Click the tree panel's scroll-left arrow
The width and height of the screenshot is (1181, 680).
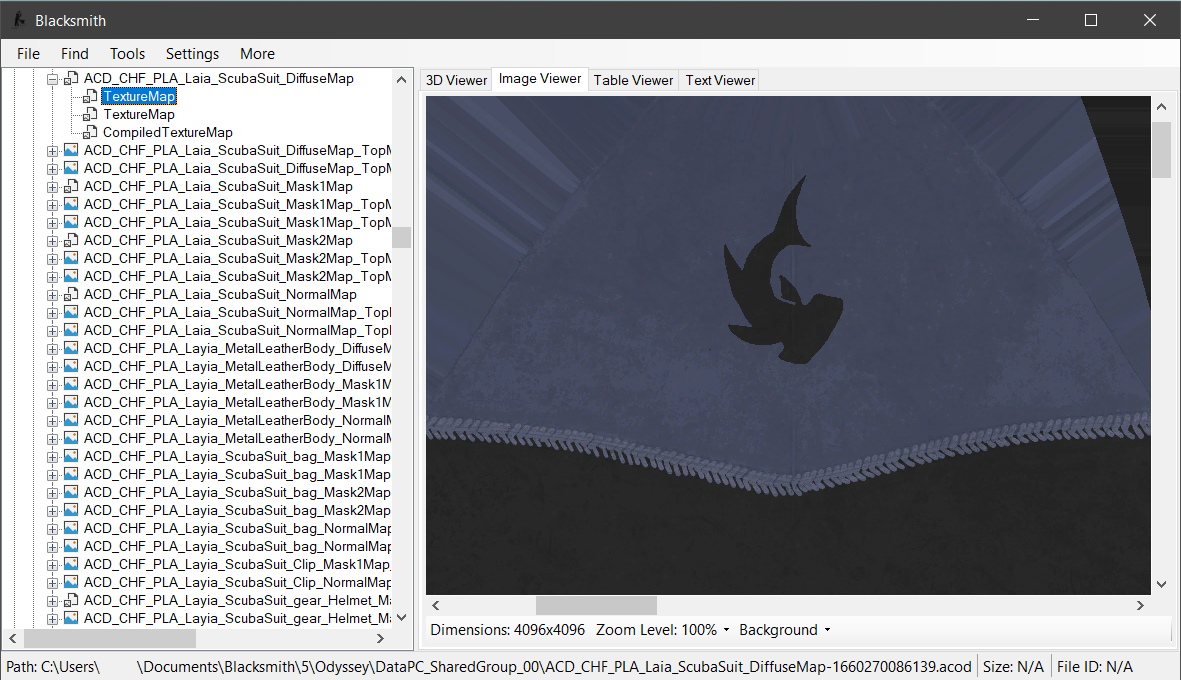12,638
